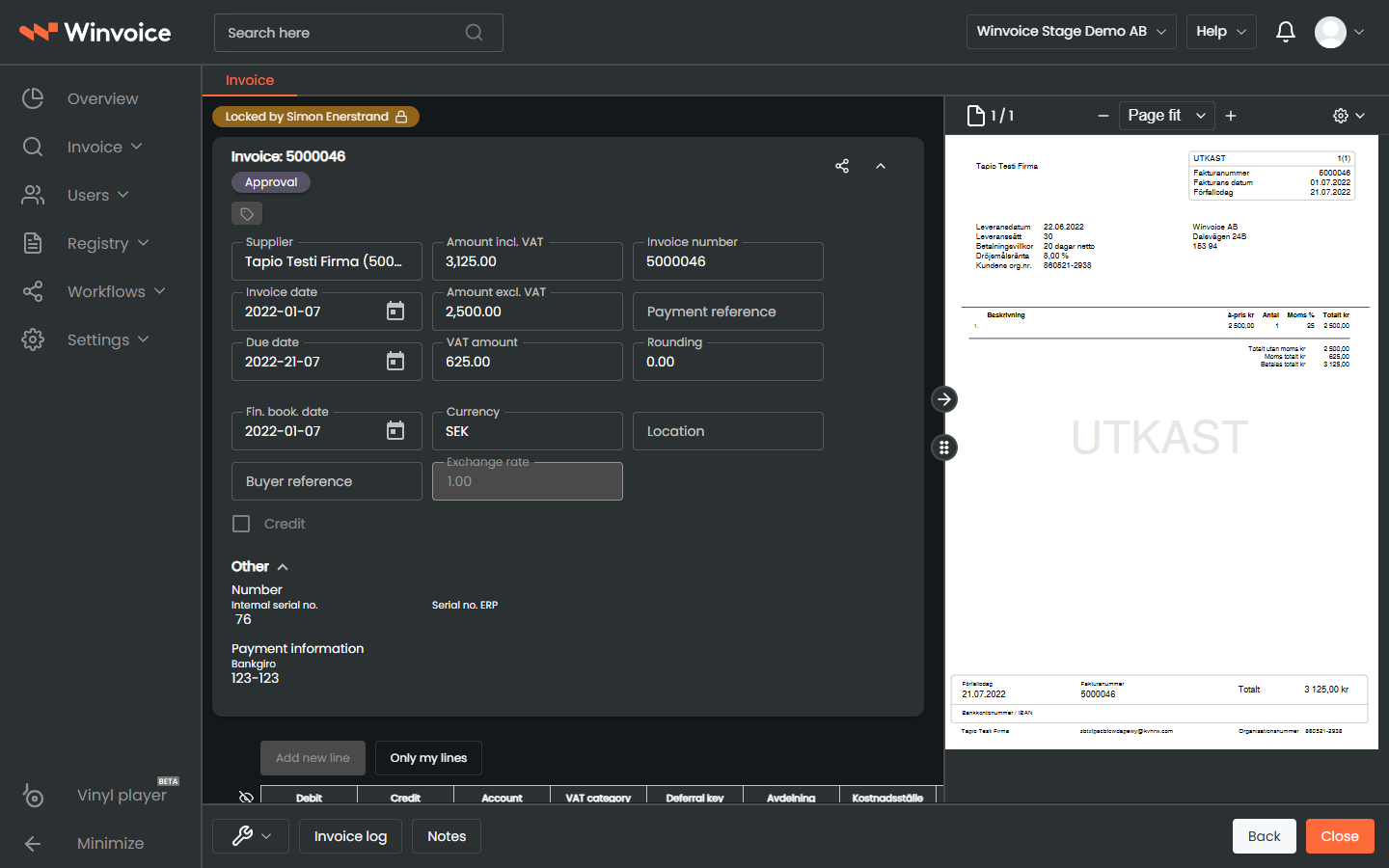Enable the Only my lines filter
The height and width of the screenshot is (868, 1389).
(x=428, y=758)
